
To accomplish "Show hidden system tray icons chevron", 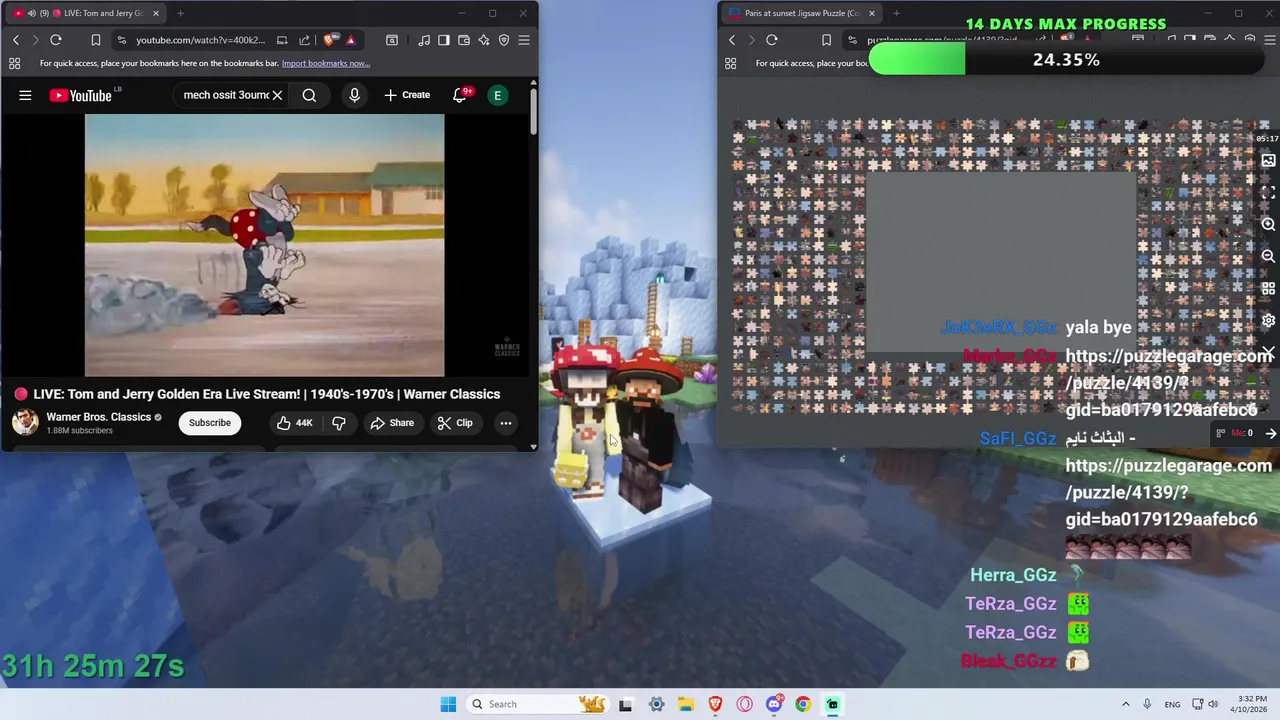I will point(1125,704).
